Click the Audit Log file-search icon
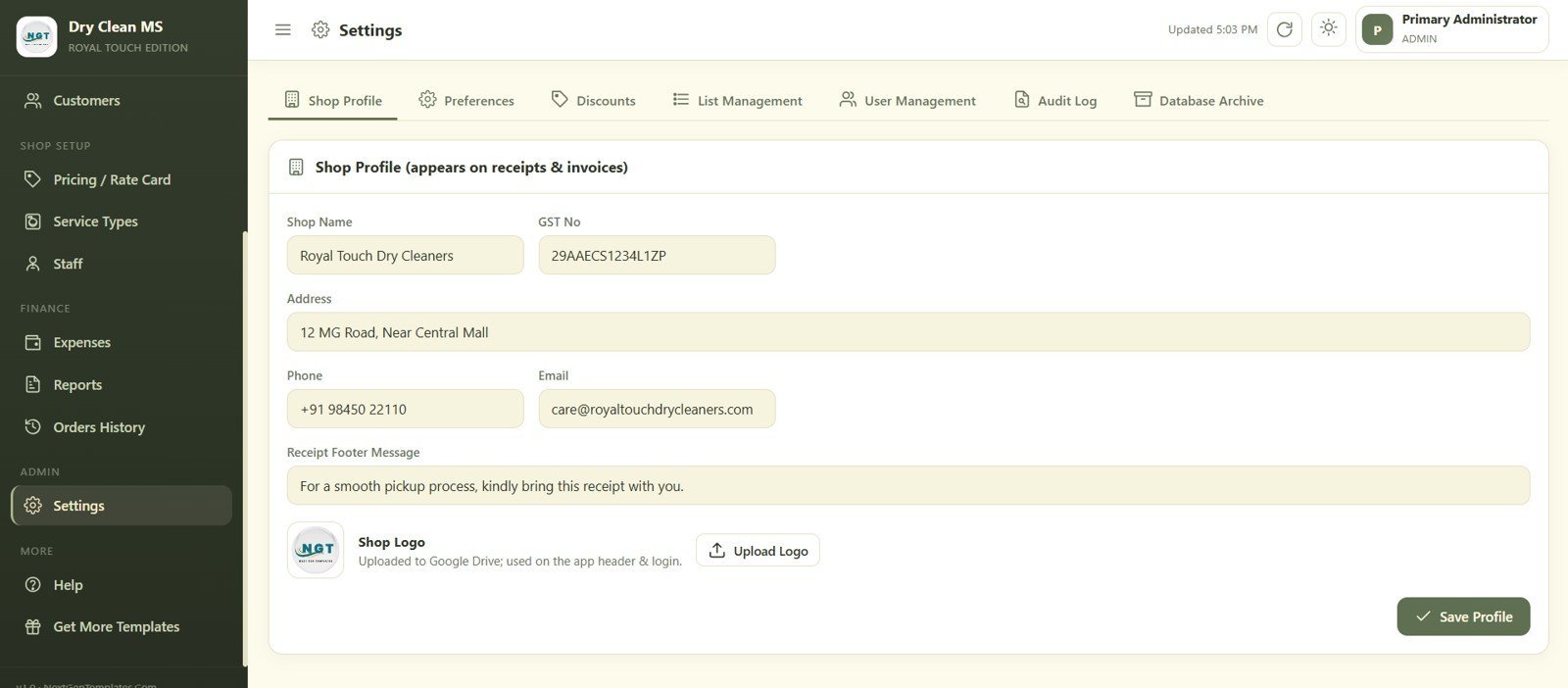 1021,99
